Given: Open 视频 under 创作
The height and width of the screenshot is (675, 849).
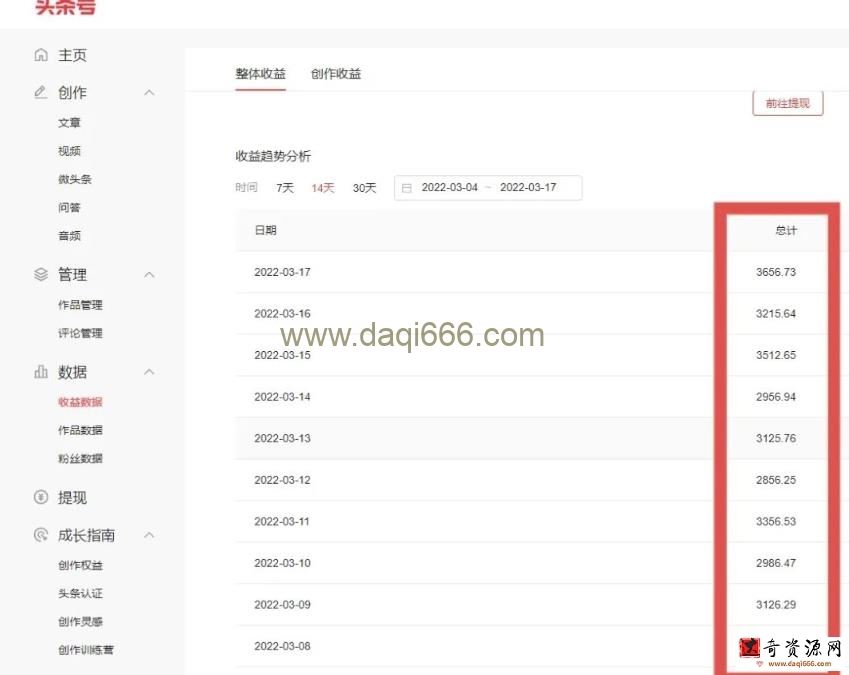Looking at the screenshot, I should coord(69,151).
